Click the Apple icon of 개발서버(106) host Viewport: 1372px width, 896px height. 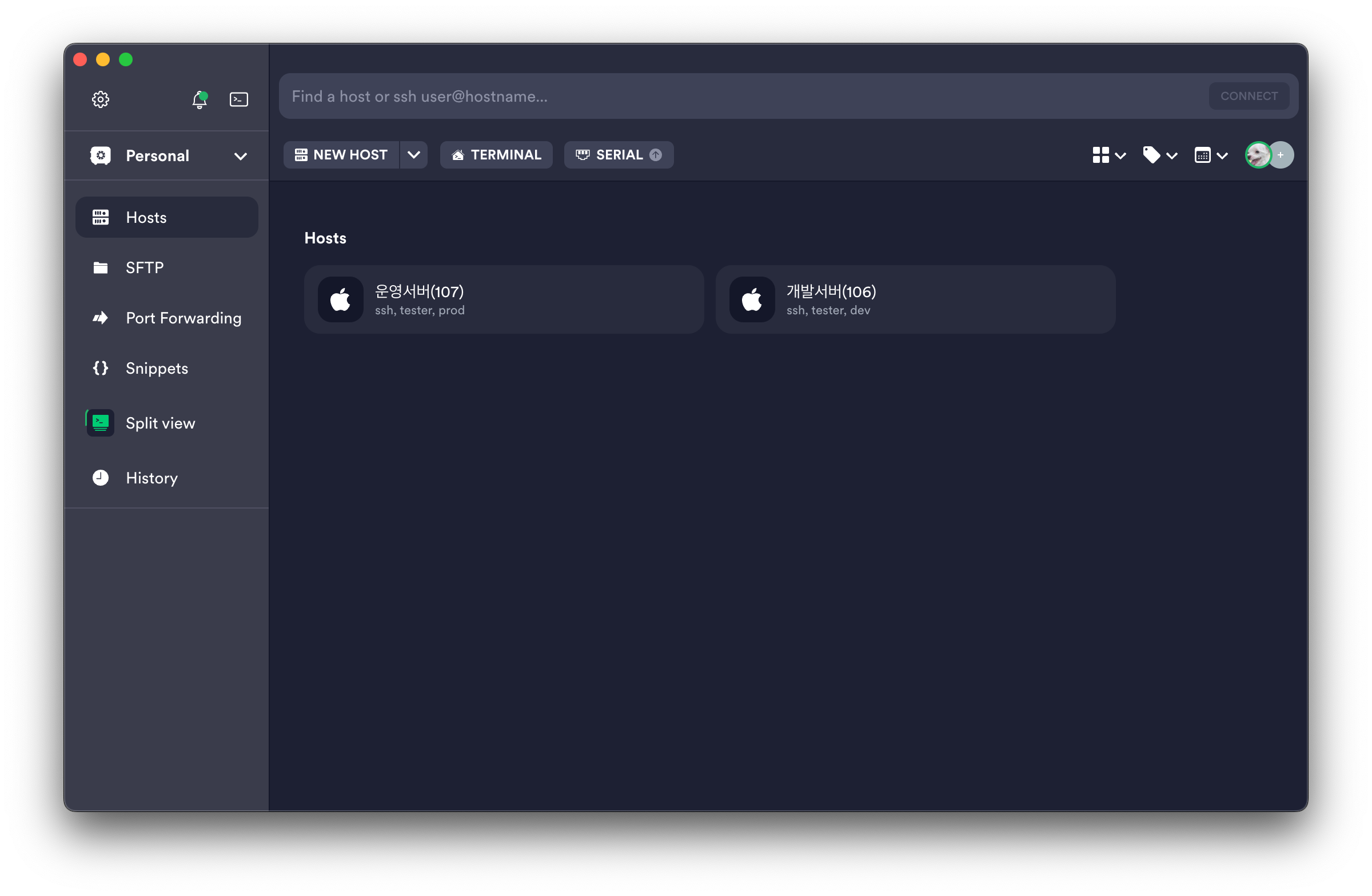(x=752, y=299)
